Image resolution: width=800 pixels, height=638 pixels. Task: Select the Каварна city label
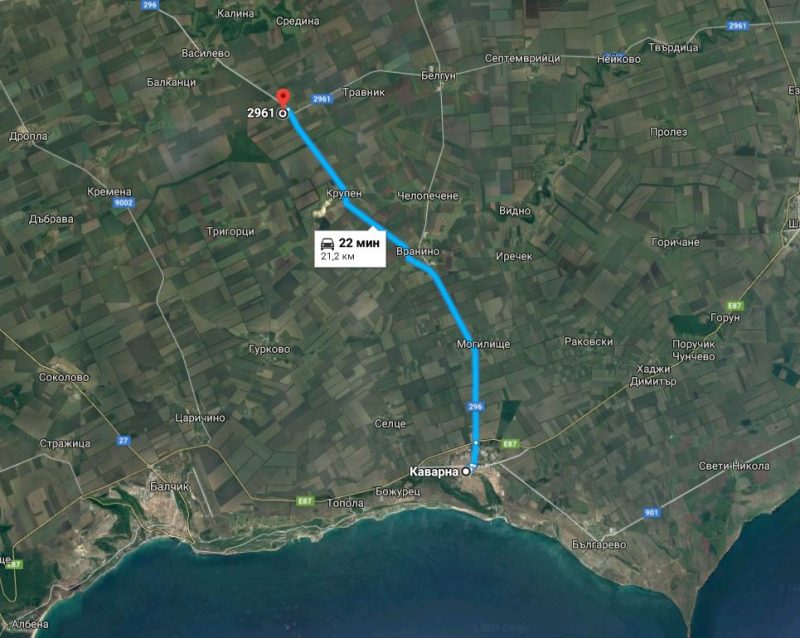coord(434,472)
